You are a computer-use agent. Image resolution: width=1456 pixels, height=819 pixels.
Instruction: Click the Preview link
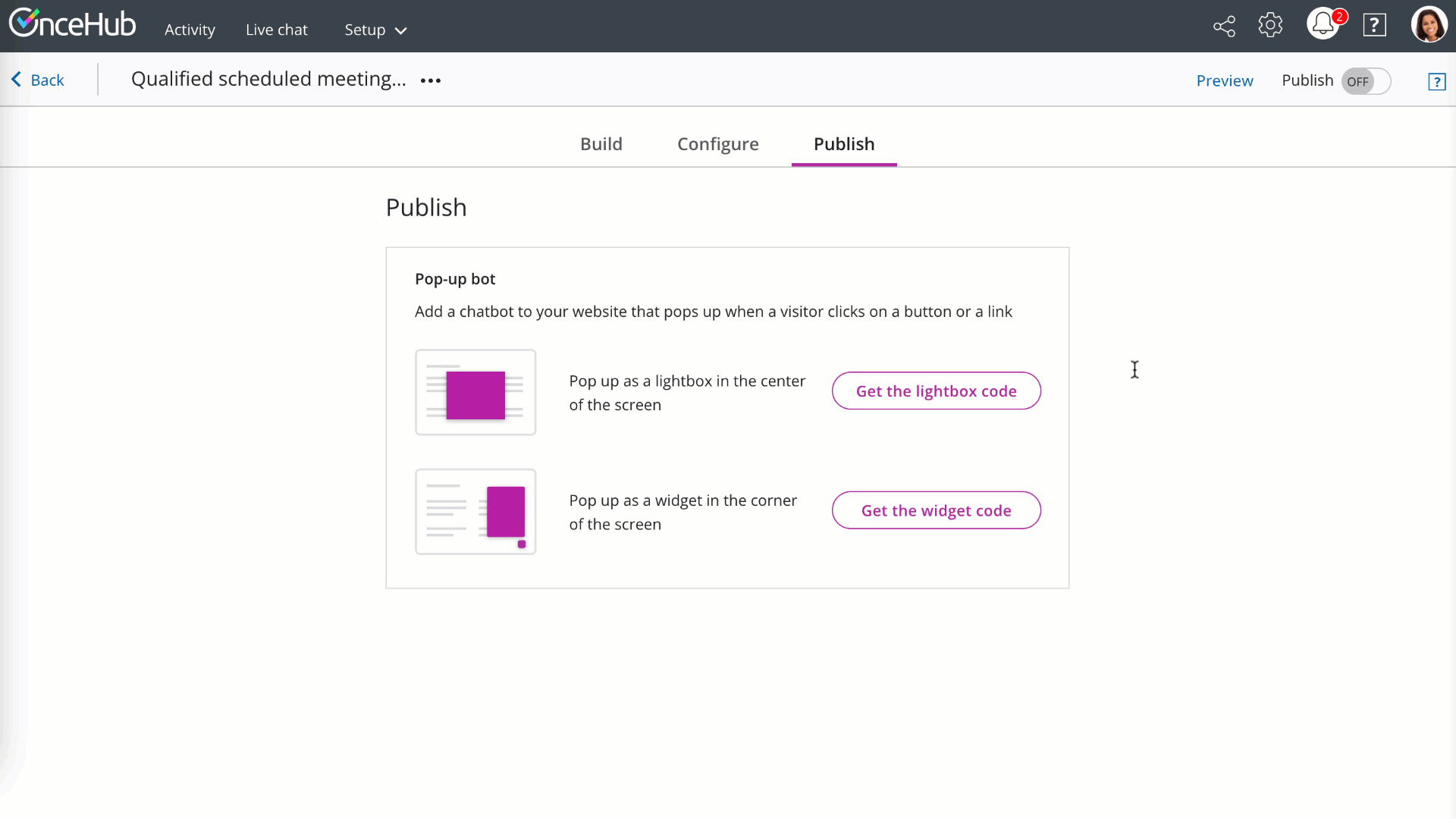pyautogui.click(x=1224, y=80)
